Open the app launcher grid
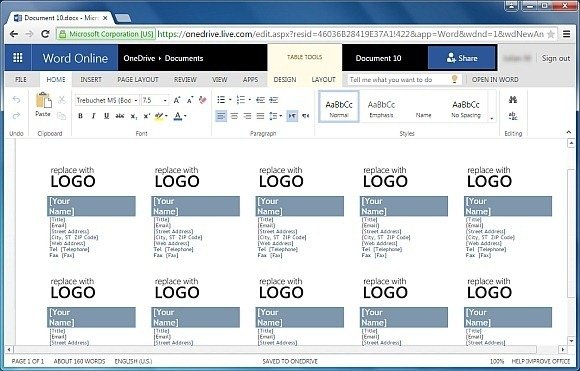This screenshot has width=580, height=371. click(18, 58)
